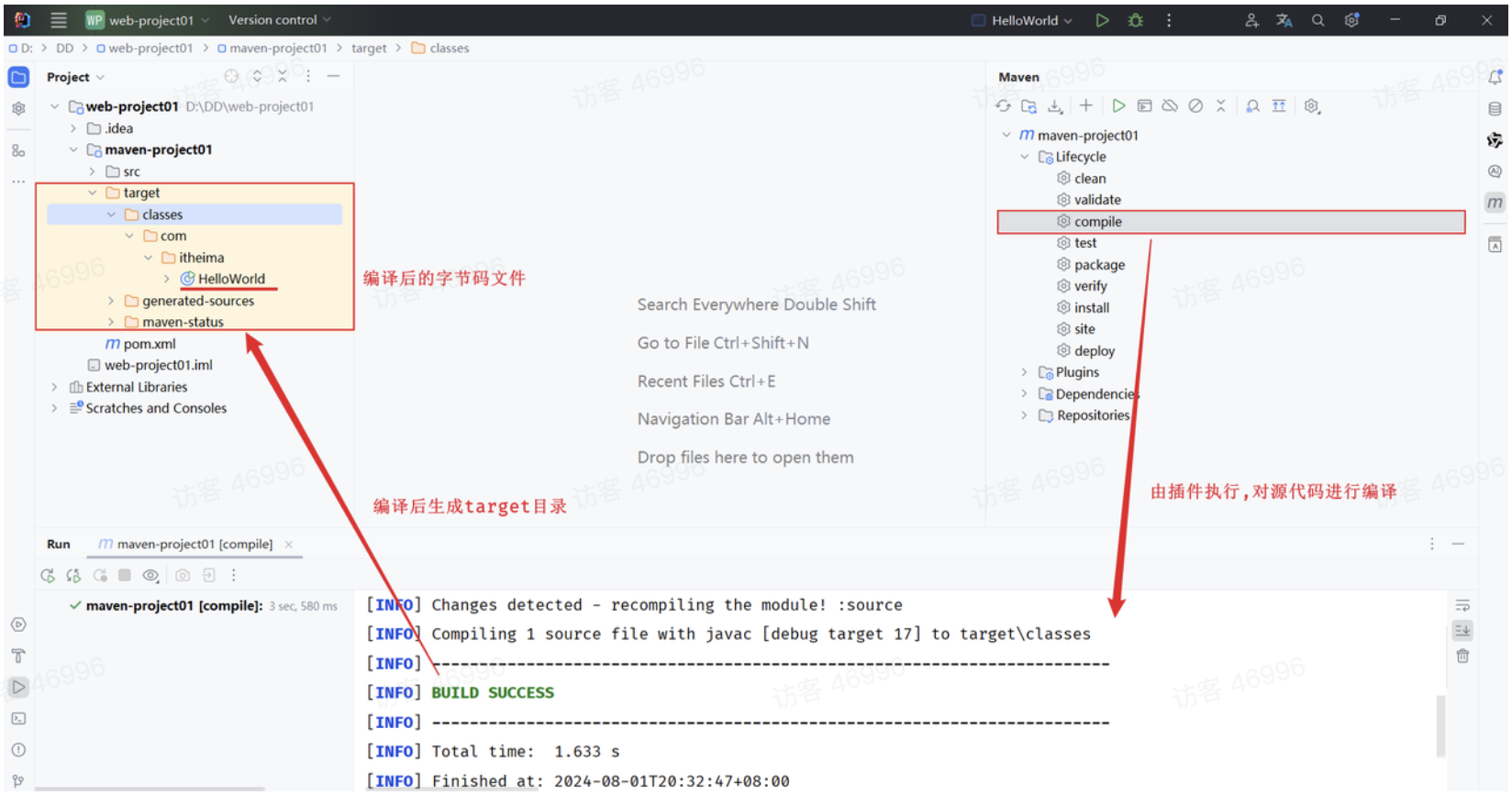Toggle the eye view options in Run toolbar
1512x795 pixels.
(x=150, y=576)
